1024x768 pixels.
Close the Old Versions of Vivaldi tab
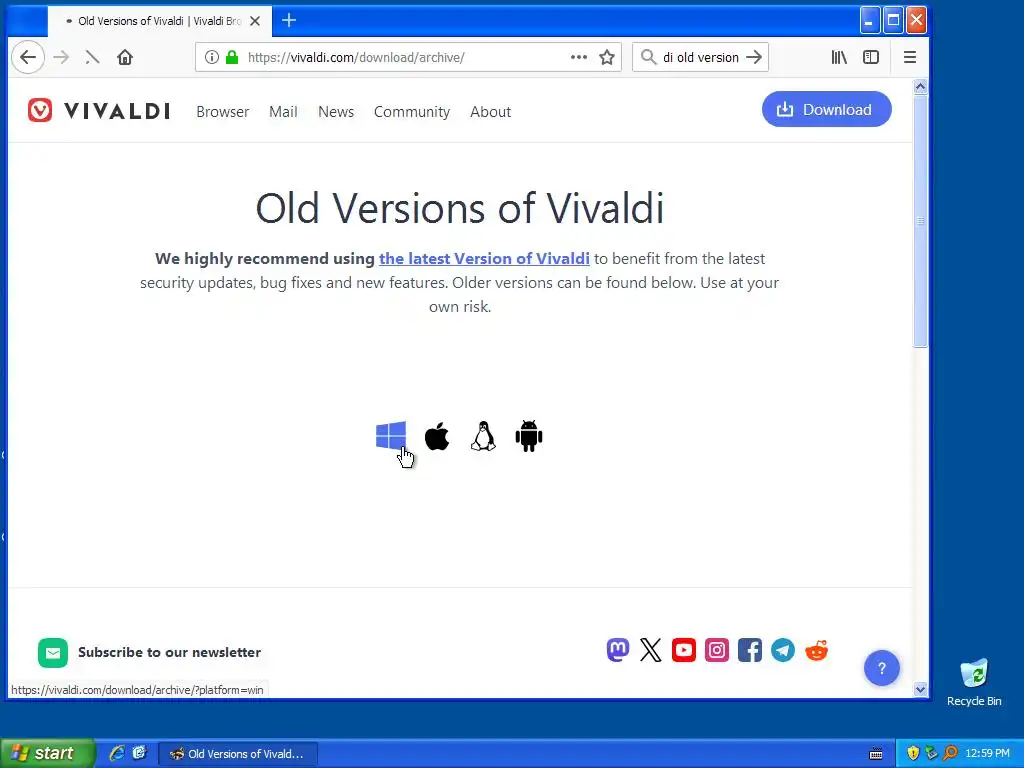tap(255, 21)
